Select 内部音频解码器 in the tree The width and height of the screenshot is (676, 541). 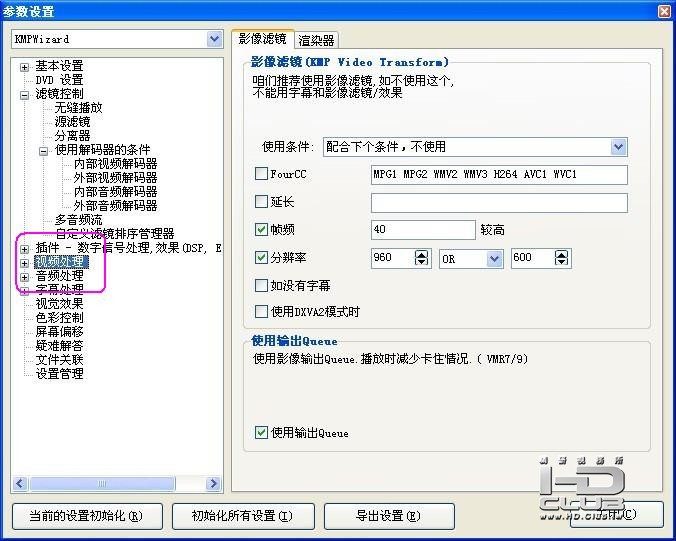tap(116, 192)
